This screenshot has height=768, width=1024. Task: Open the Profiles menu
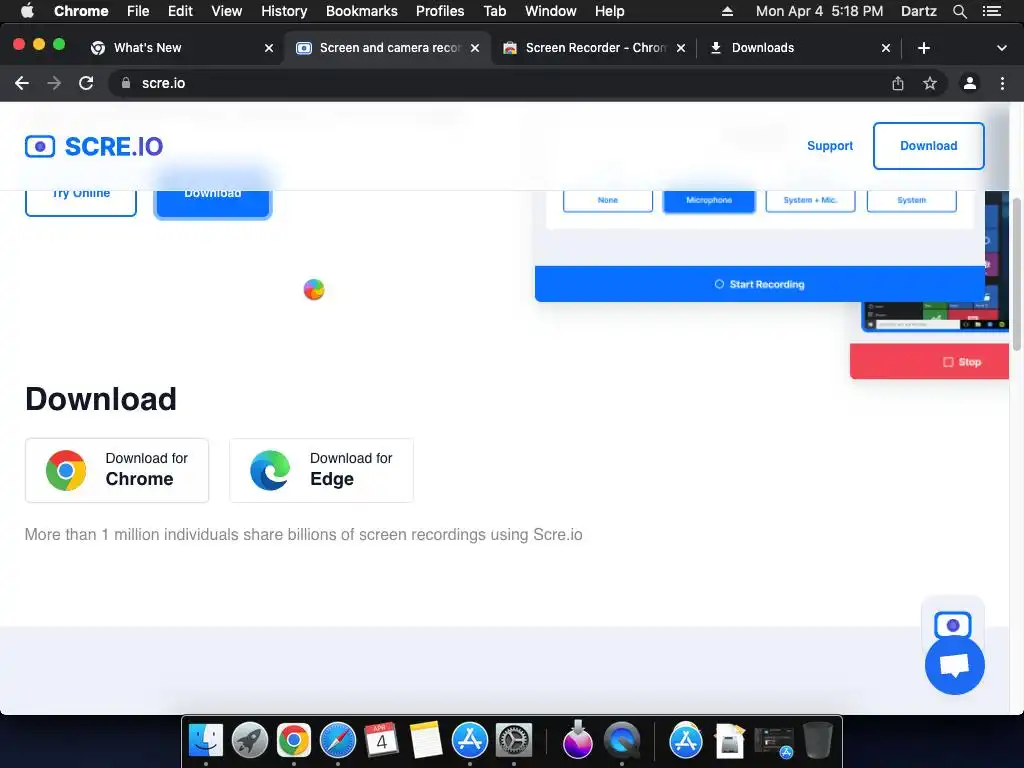tap(440, 11)
